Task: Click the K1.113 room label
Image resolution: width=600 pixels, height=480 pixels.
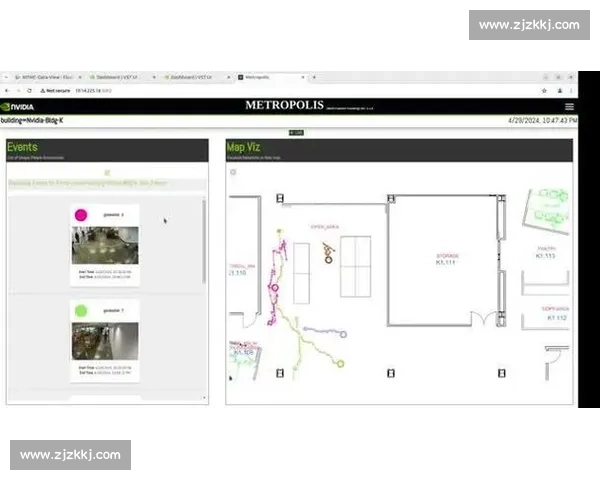Action: coord(546,256)
